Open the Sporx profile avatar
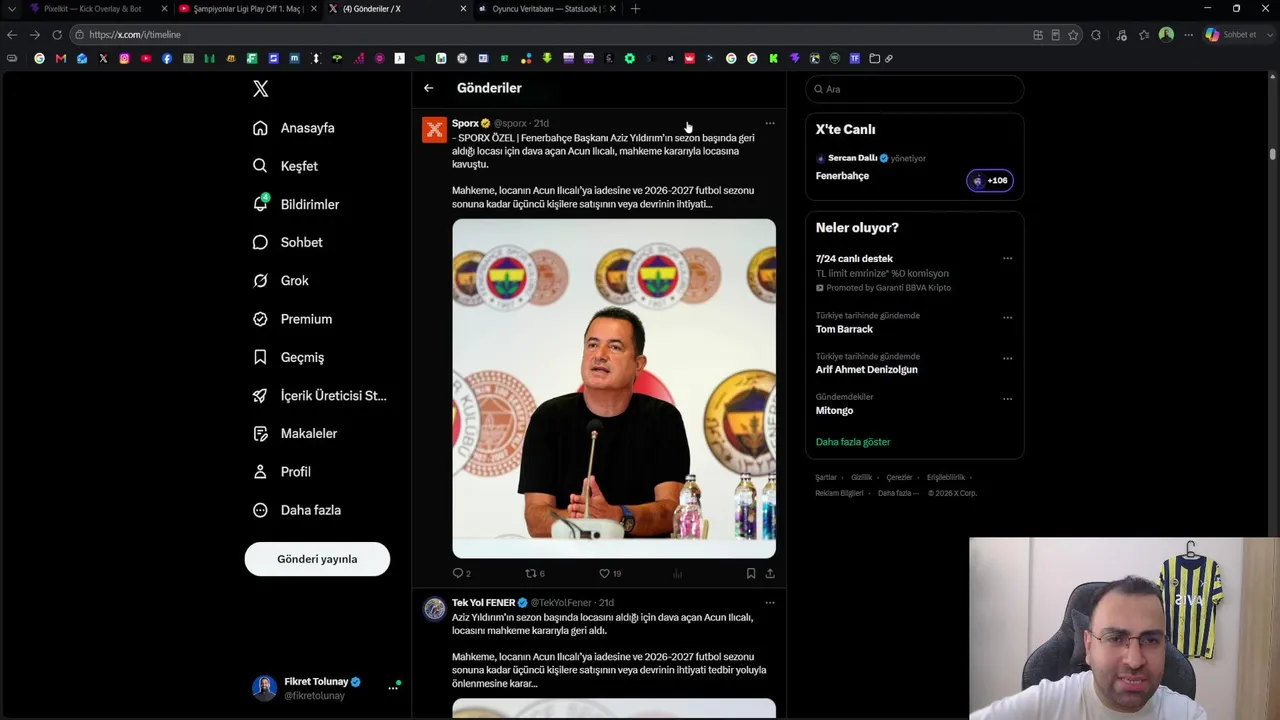The height and width of the screenshot is (720, 1280). 434,130
